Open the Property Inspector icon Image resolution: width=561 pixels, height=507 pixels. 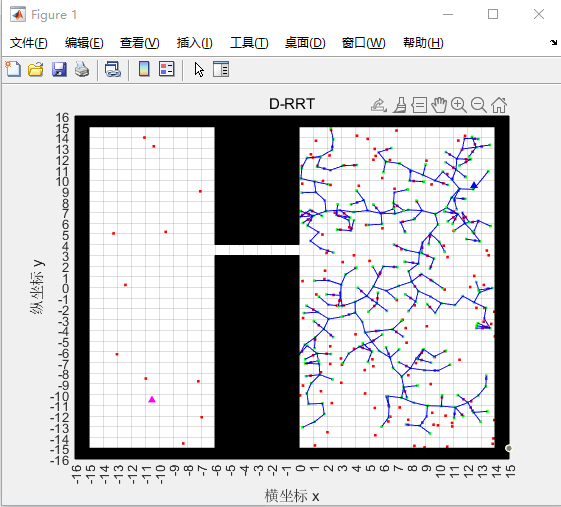tap(221, 69)
